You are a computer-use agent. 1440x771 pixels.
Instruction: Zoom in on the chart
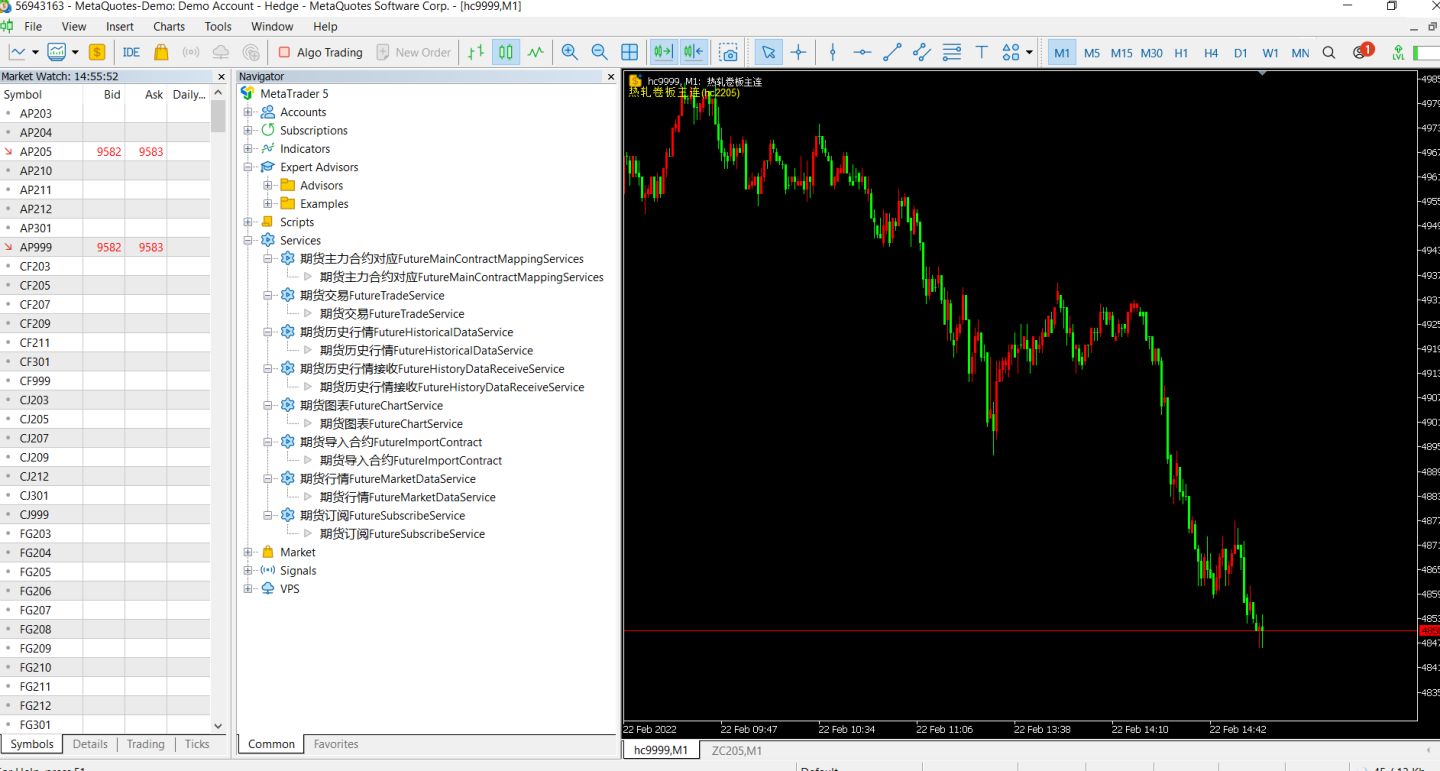(x=570, y=52)
